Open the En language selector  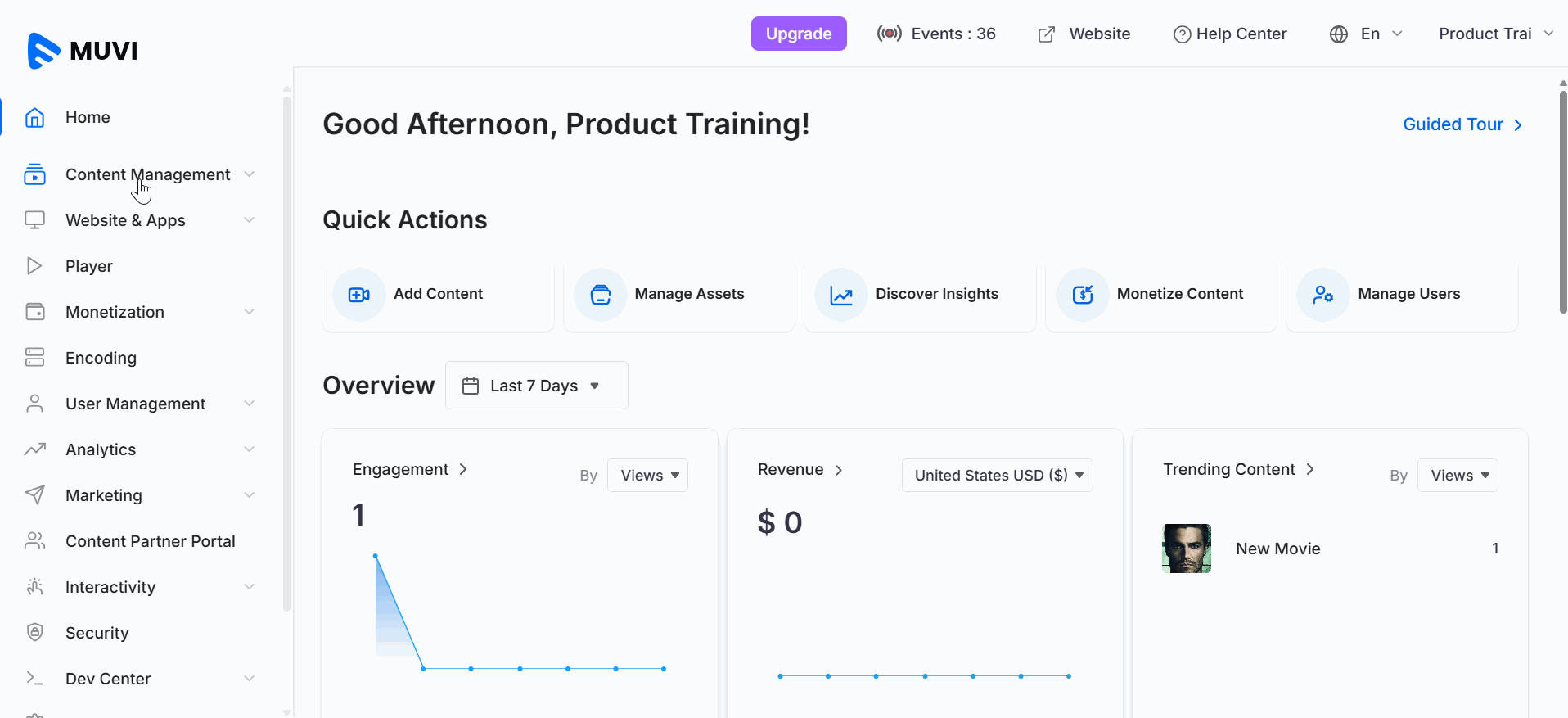1366,34
